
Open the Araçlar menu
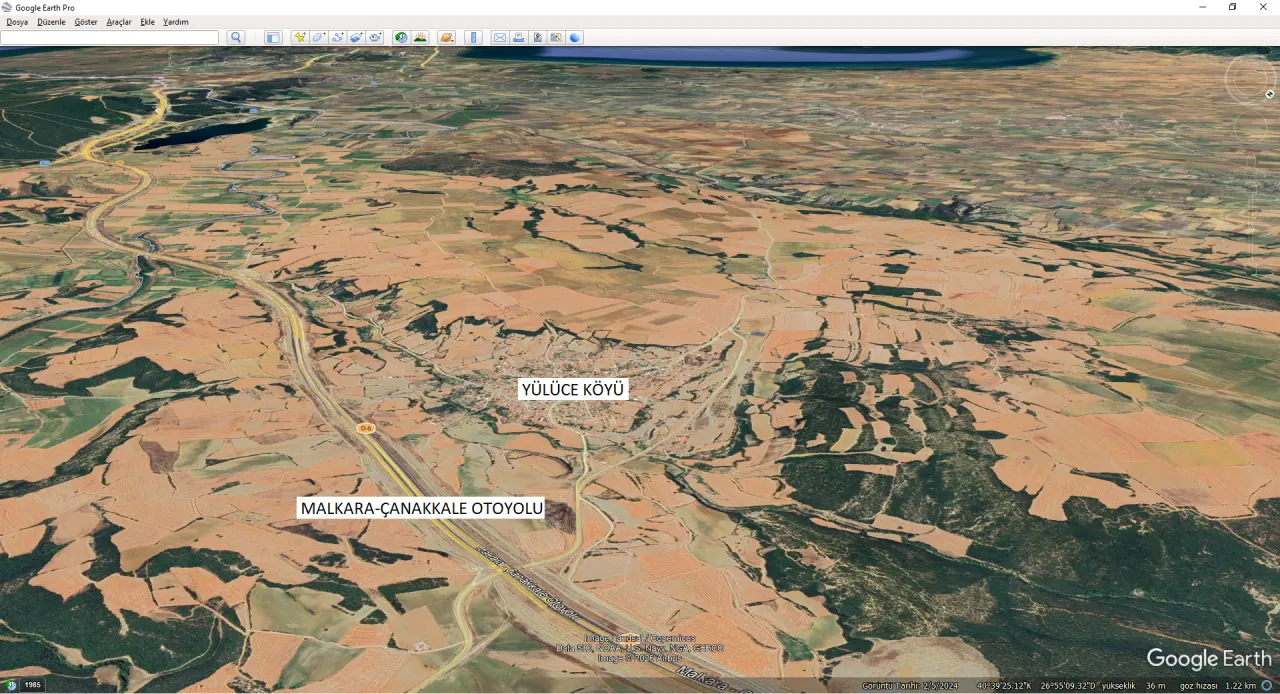[x=119, y=22]
